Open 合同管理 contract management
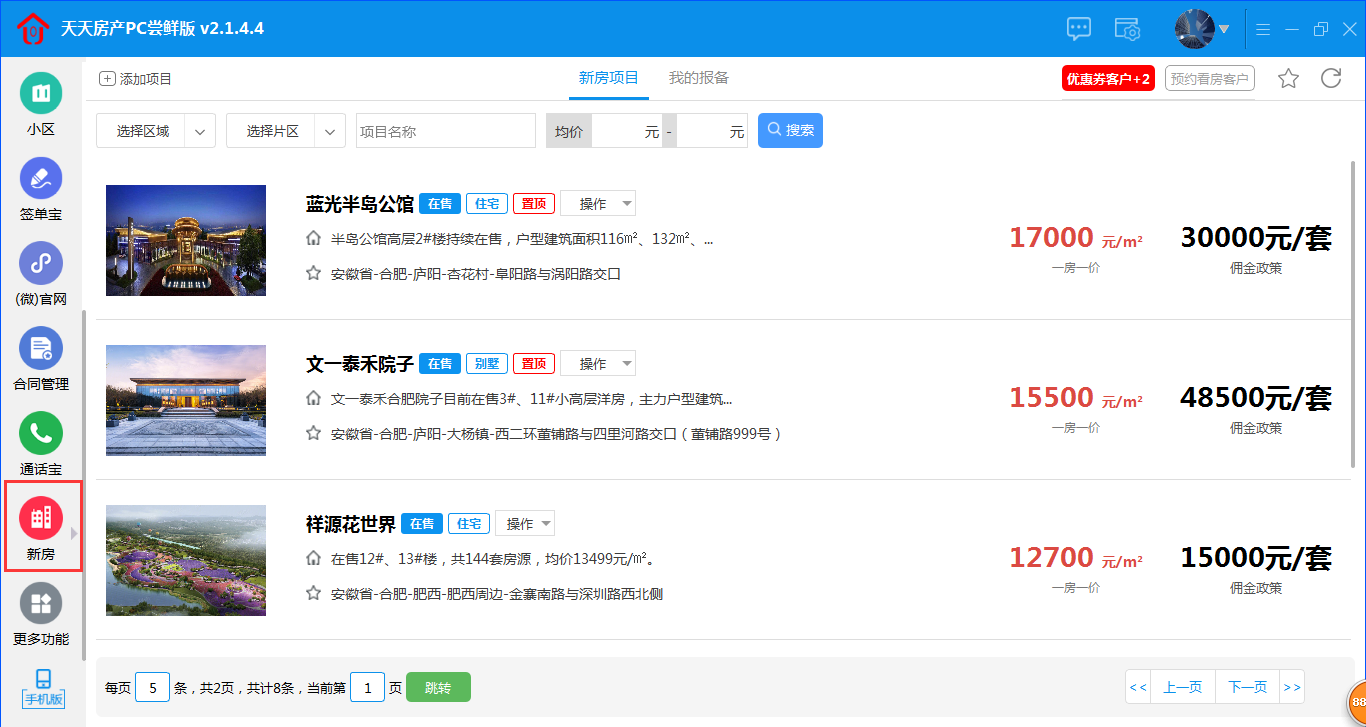Screen dimensions: 1366x727 pyautogui.click(x=41, y=349)
